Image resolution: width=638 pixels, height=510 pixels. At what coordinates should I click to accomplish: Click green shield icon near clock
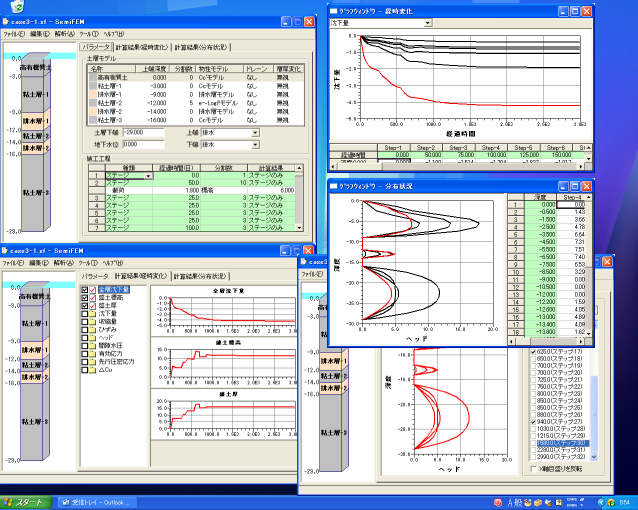[x=611, y=503]
